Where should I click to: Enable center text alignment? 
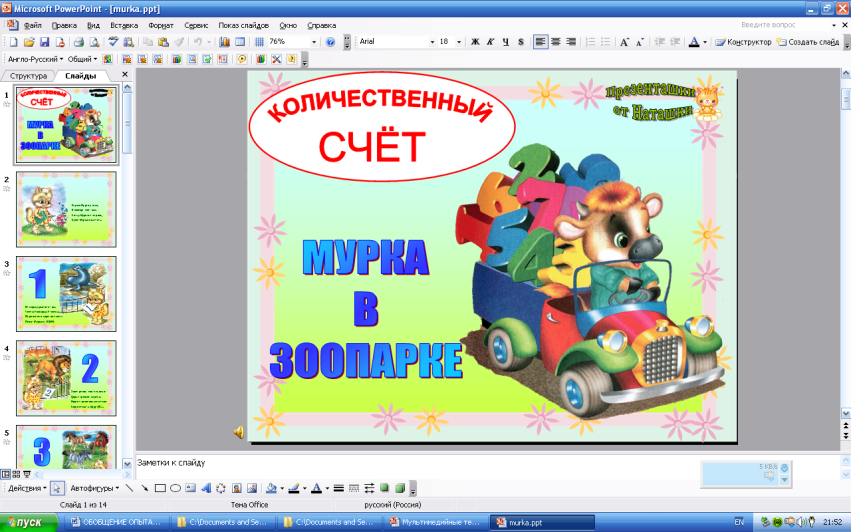pos(556,42)
